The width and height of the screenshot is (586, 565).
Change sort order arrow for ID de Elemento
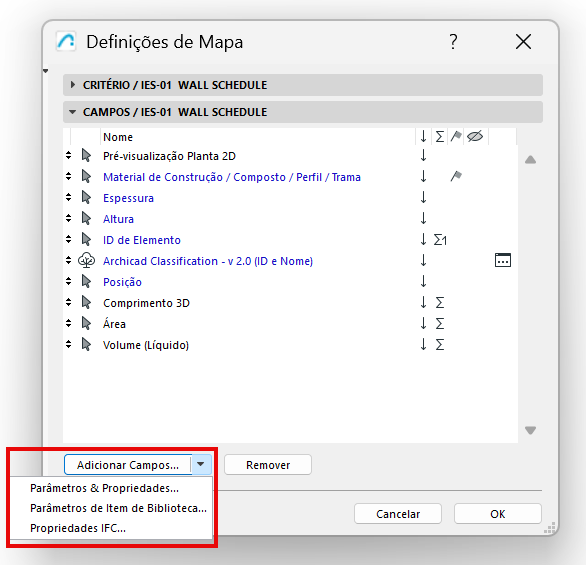pos(423,239)
